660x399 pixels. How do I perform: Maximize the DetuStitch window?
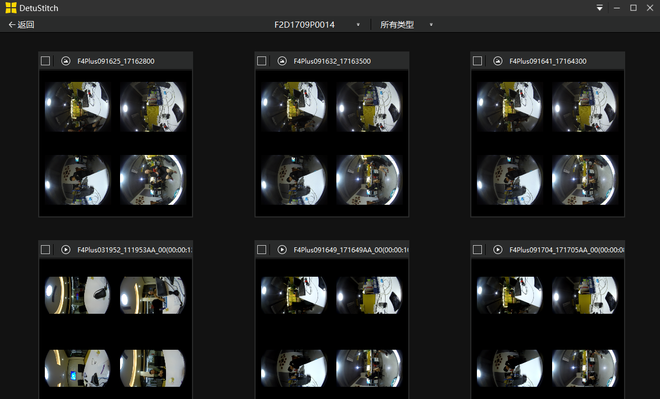point(633,8)
